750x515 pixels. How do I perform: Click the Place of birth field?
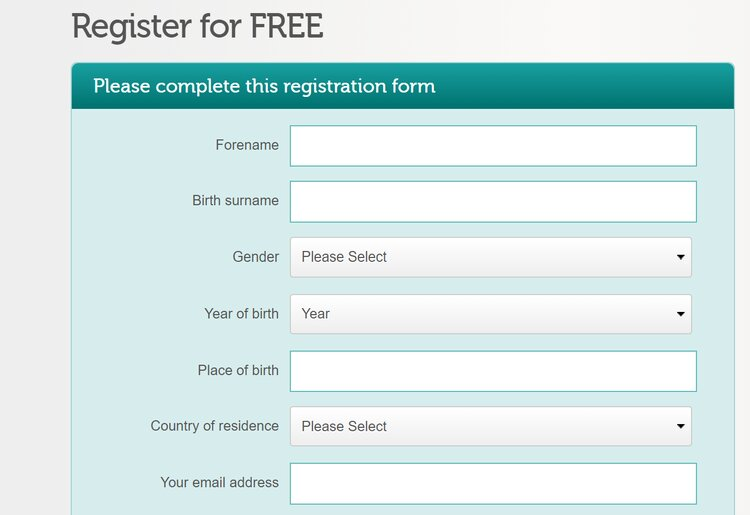(492, 371)
